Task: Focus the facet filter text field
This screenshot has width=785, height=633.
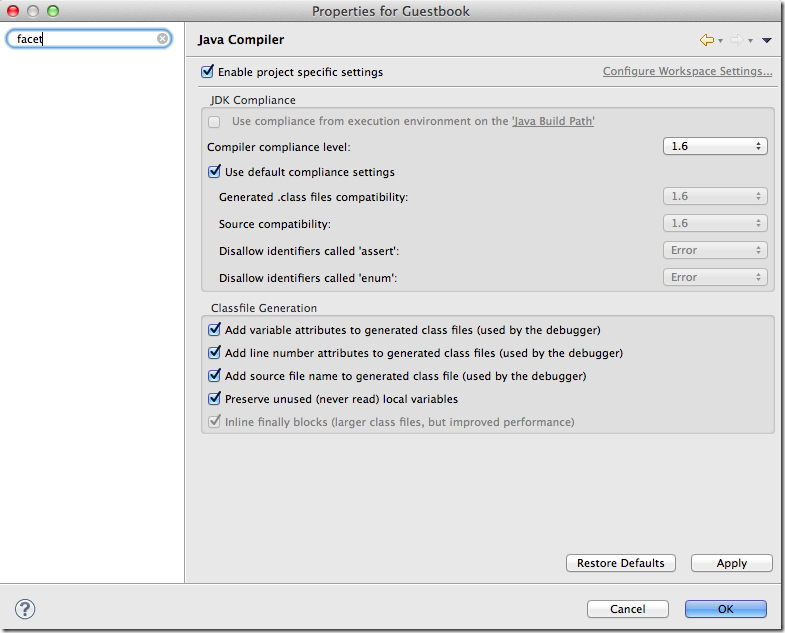Action: [89, 39]
